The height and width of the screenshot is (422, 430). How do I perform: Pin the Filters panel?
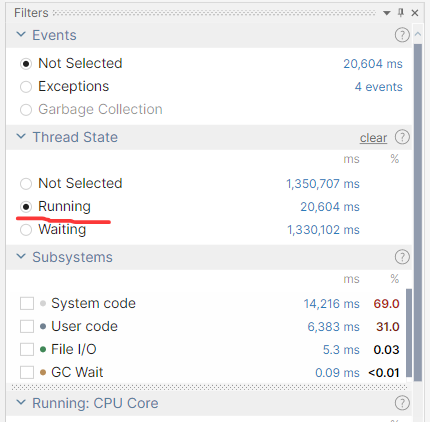click(401, 13)
